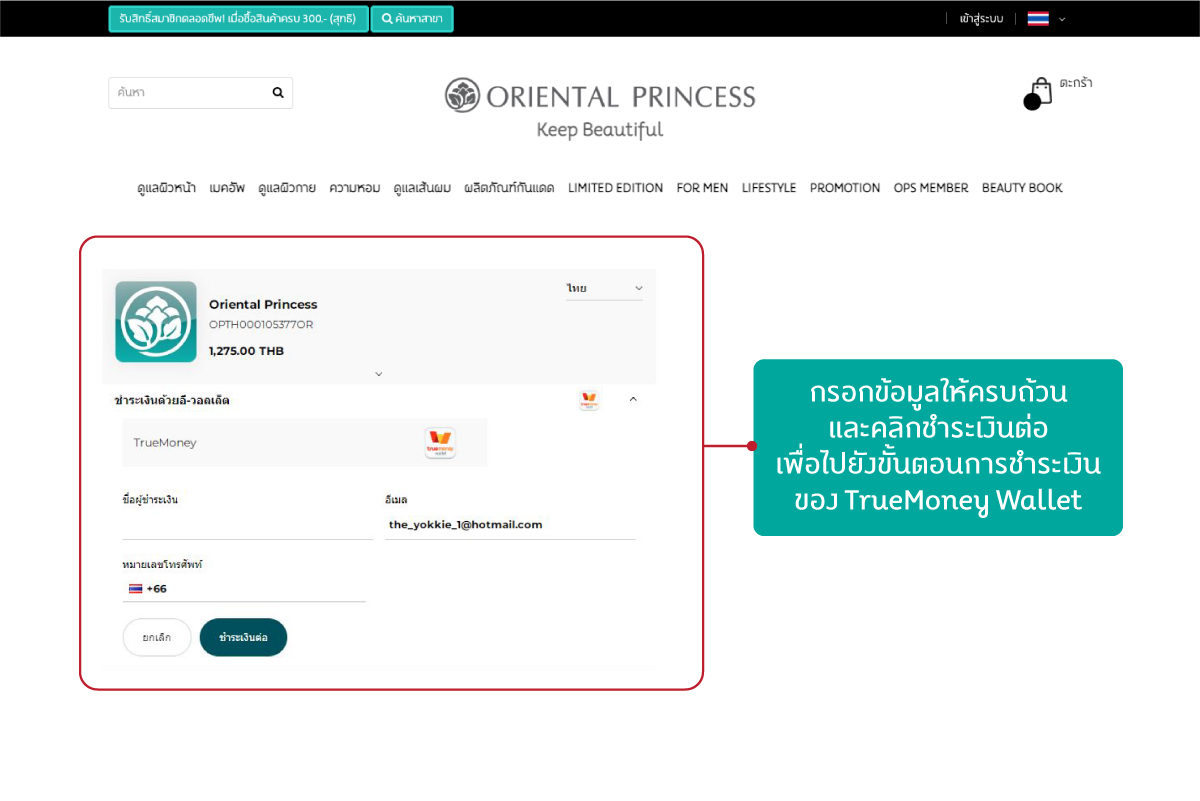Click the phone number field with +66

[244, 589]
